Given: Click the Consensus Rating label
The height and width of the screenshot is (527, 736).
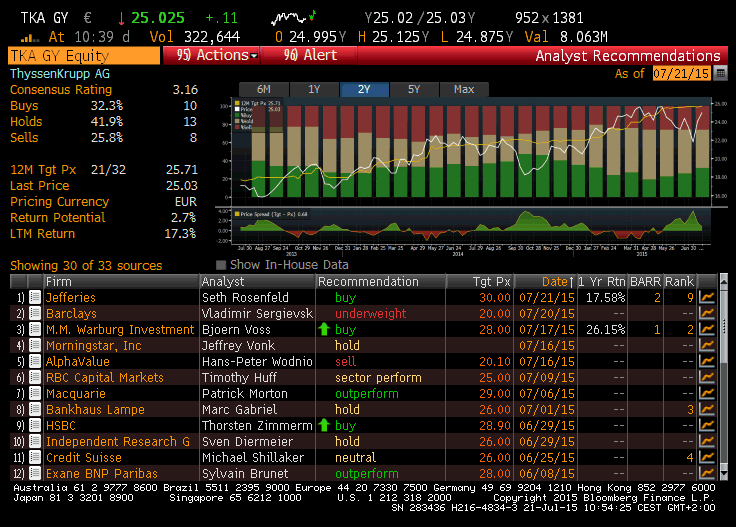Looking at the screenshot, I should pyautogui.click(x=61, y=90).
